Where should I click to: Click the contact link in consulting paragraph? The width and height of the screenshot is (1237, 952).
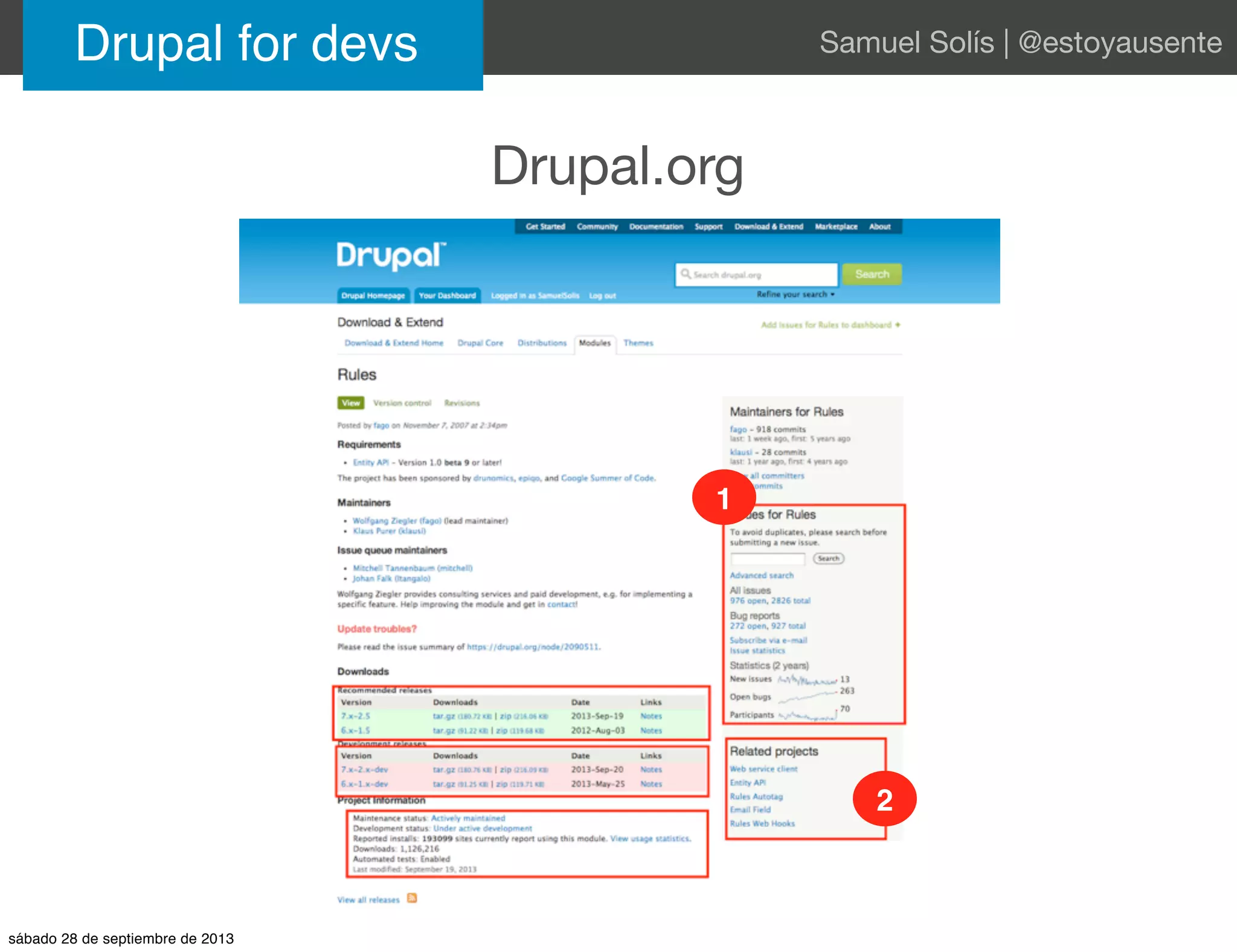(562, 604)
